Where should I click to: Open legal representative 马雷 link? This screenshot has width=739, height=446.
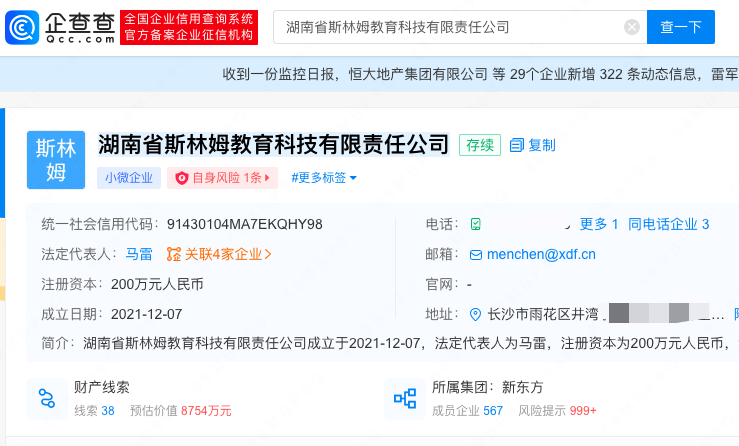pyautogui.click(x=139, y=254)
